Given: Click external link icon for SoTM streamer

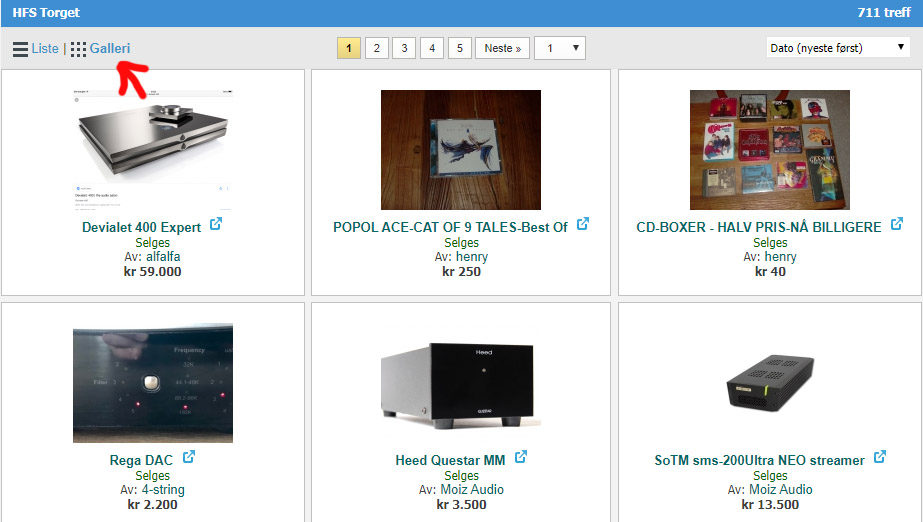Looking at the screenshot, I should click(x=880, y=457).
